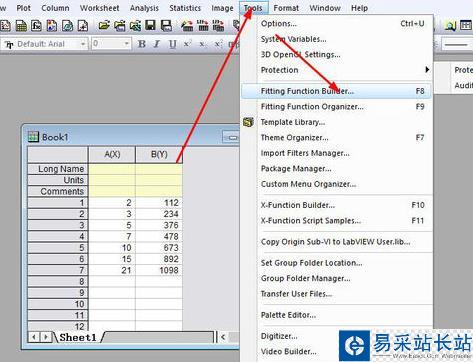Click the Import Wizard icon
Image resolution: width=473 pixels, height=362 pixels.
coord(187,26)
